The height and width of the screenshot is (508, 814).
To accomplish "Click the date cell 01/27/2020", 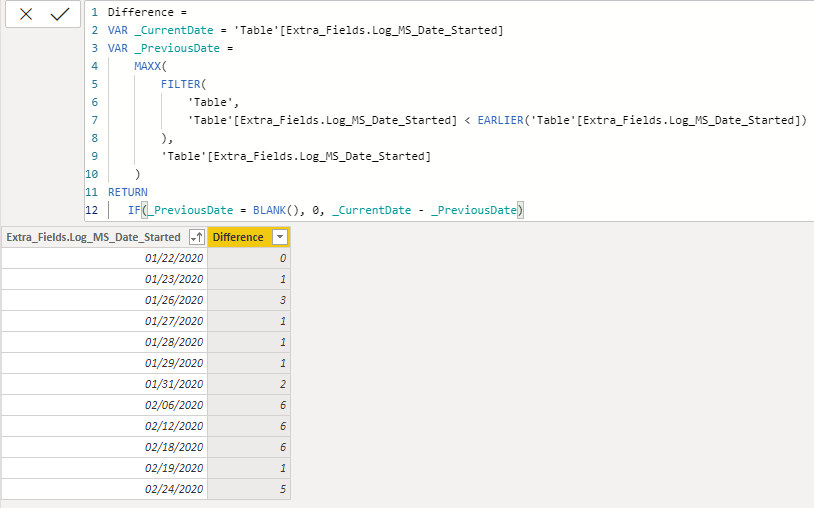I will coord(104,321).
